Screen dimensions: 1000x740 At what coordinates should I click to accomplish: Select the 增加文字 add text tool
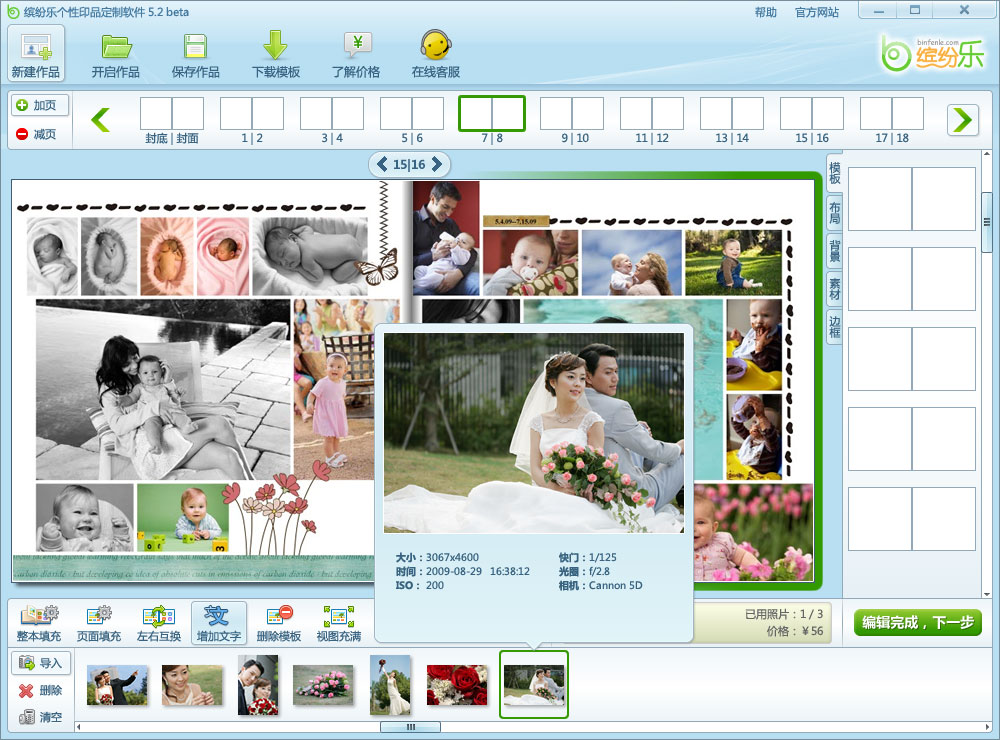coord(218,622)
